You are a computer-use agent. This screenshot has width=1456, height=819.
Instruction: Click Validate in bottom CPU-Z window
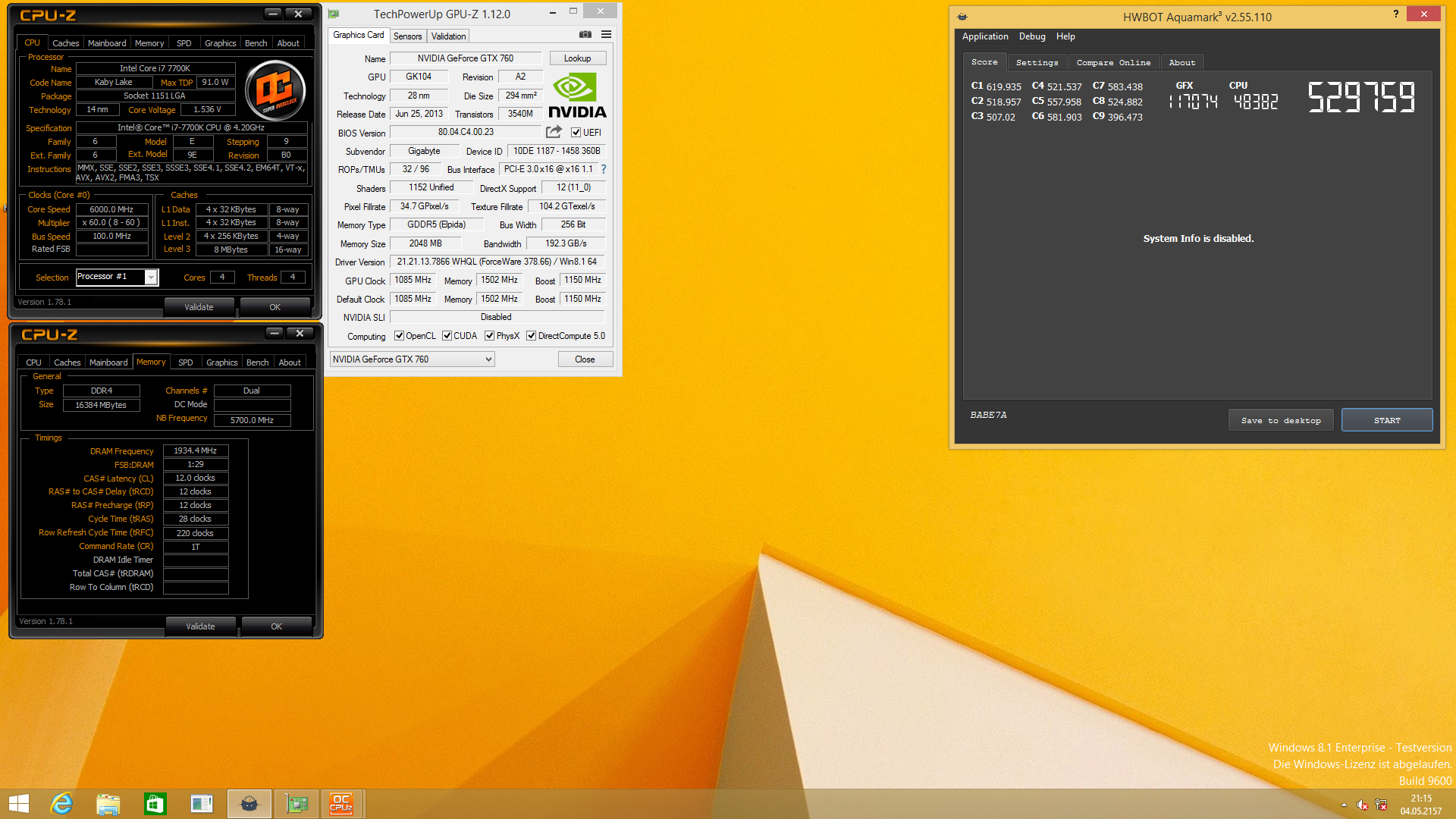pos(200,626)
